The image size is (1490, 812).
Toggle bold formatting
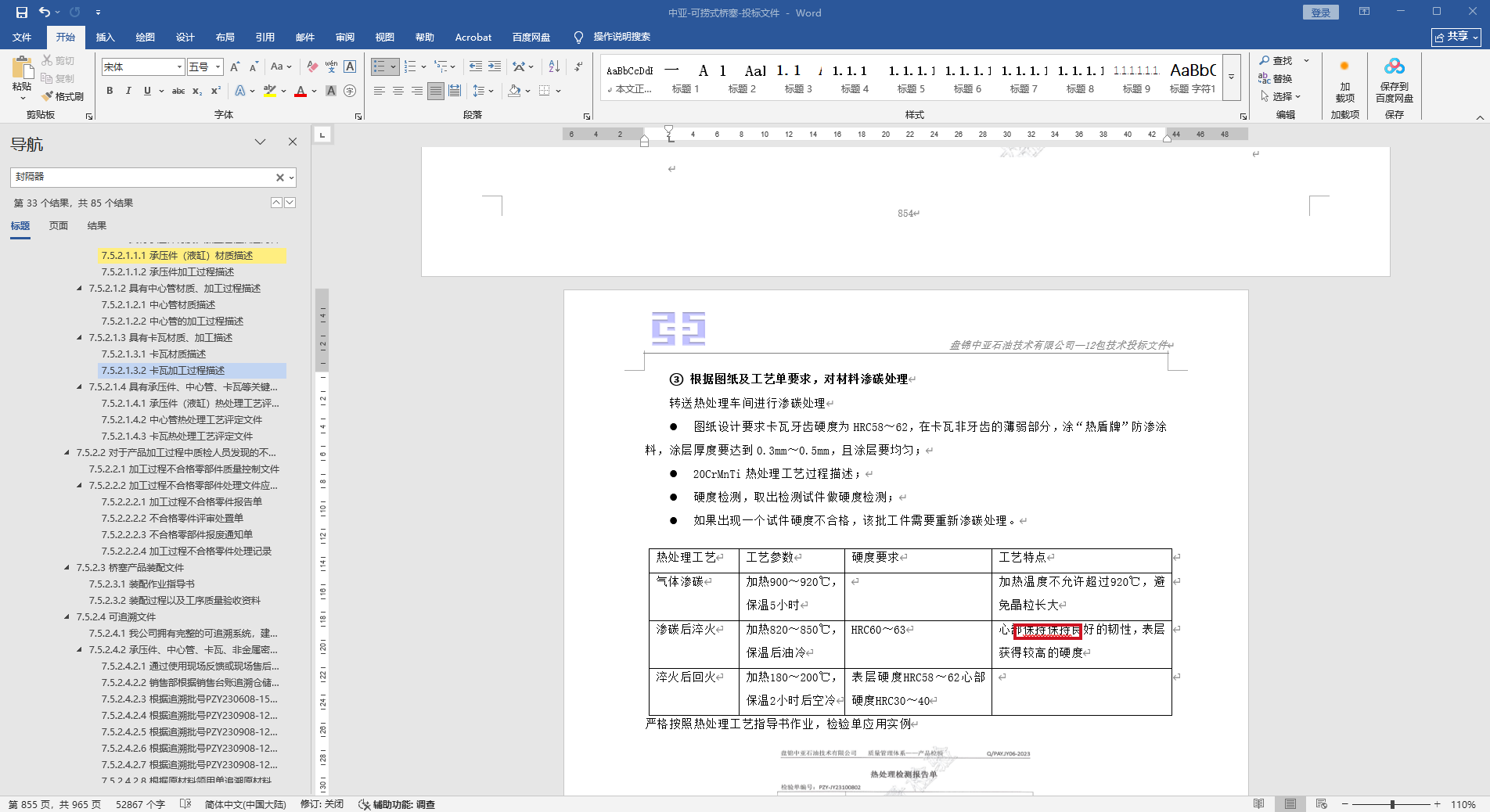110,91
